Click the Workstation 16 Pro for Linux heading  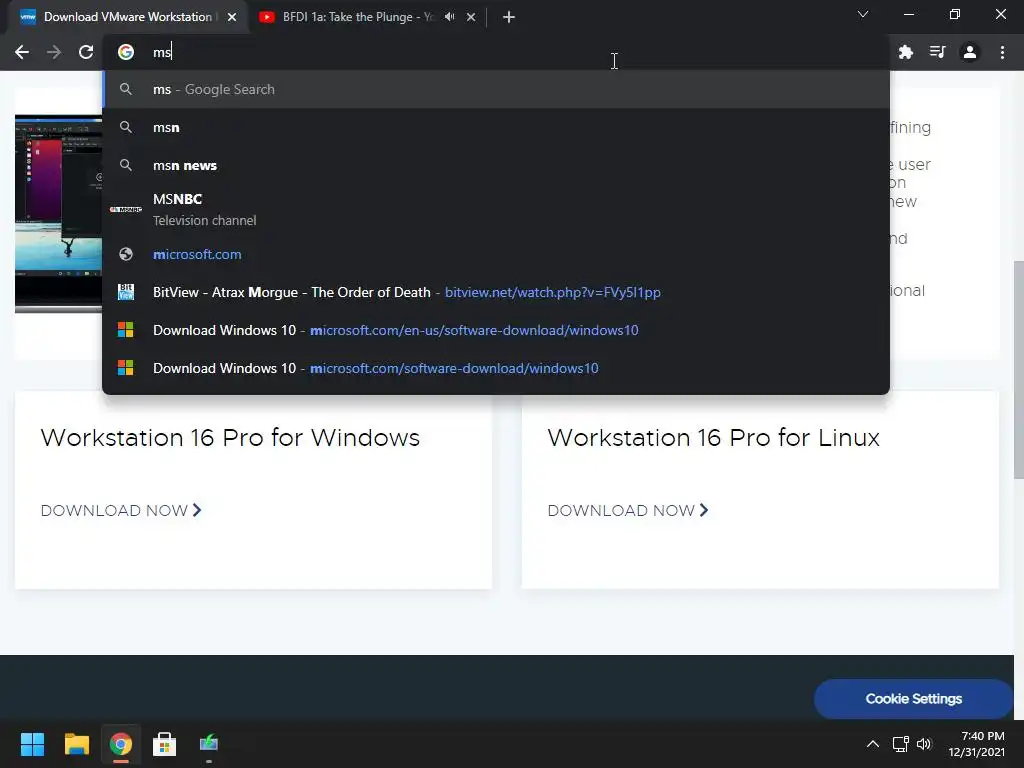pos(713,438)
